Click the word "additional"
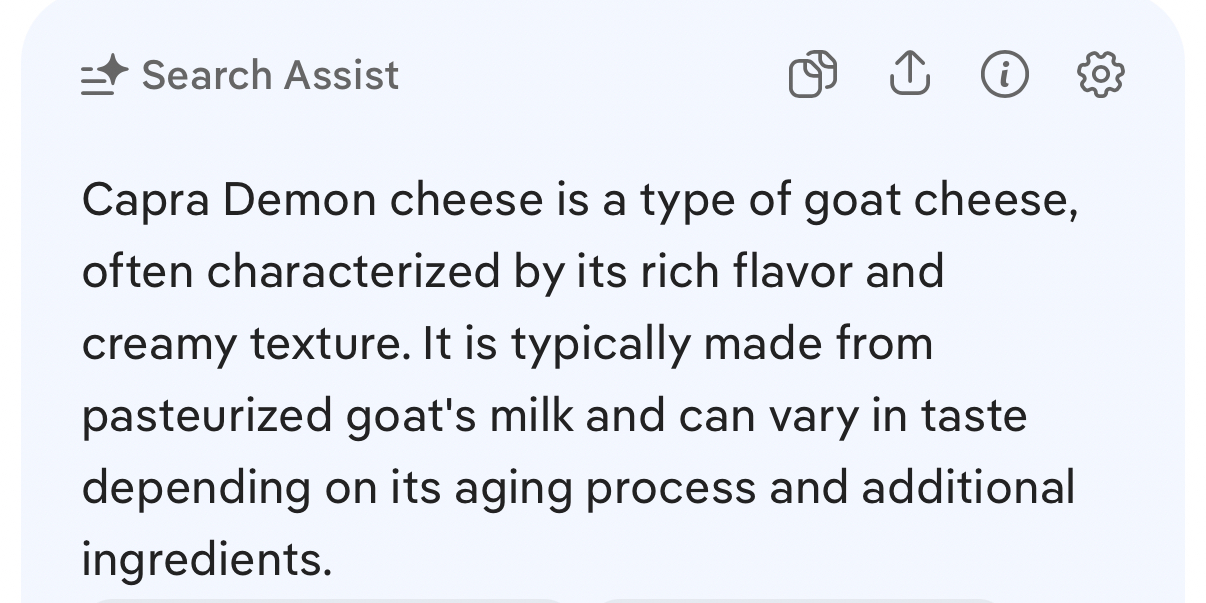Screen dimensions: 1206x603 click(968, 488)
